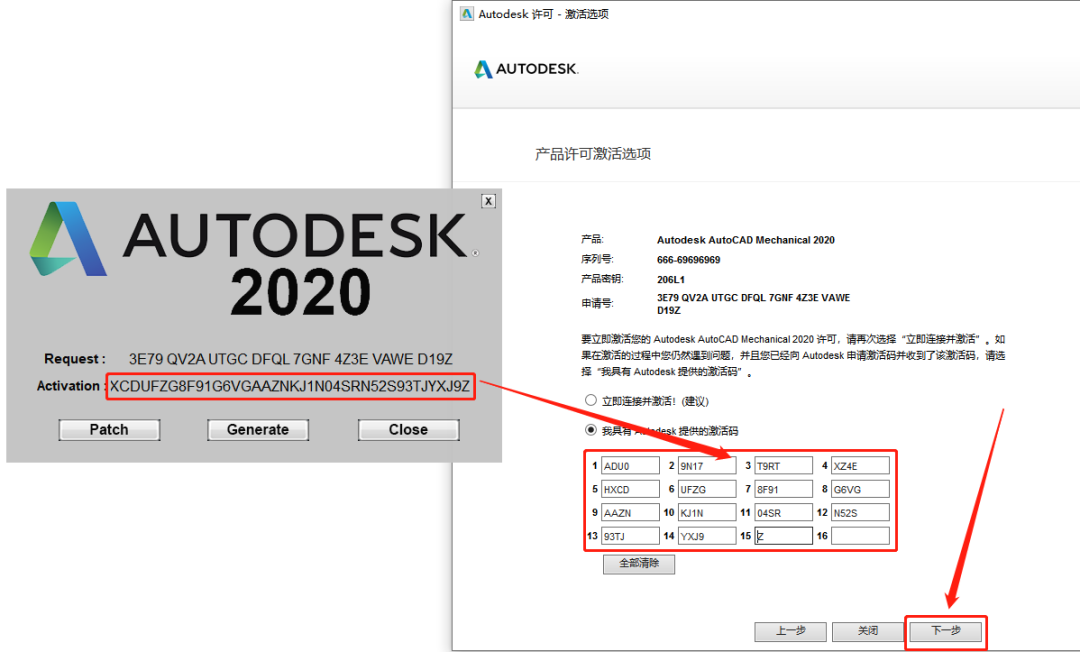
Task: Close keygen window with X button
Action: 488,201
